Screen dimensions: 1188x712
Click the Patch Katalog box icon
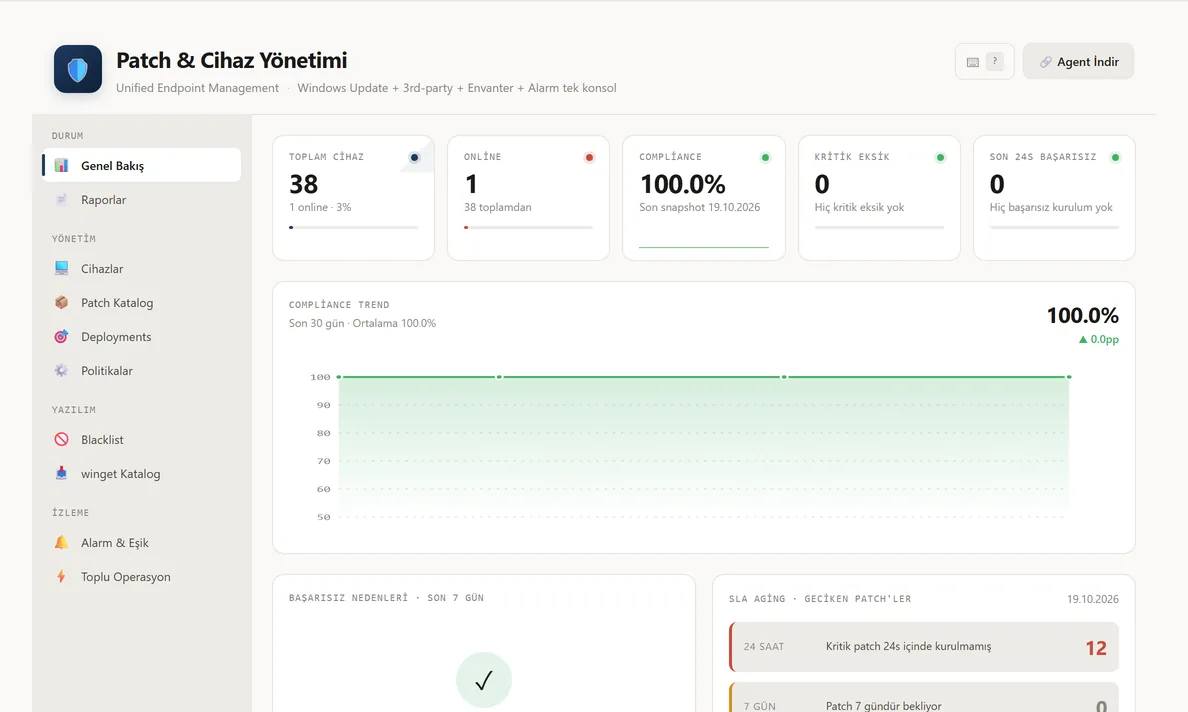click(61, 302)
